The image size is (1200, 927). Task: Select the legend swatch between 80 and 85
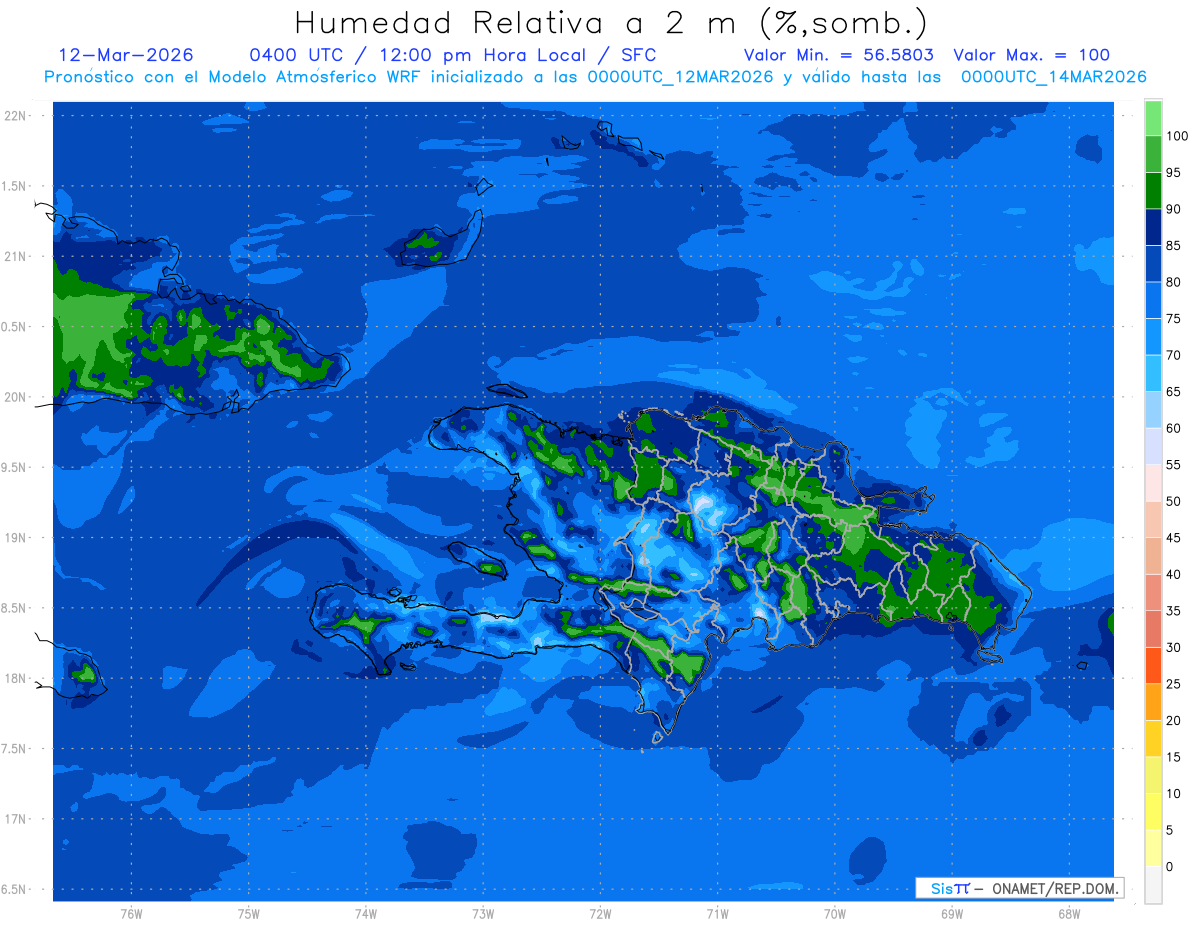[1153, 264]
